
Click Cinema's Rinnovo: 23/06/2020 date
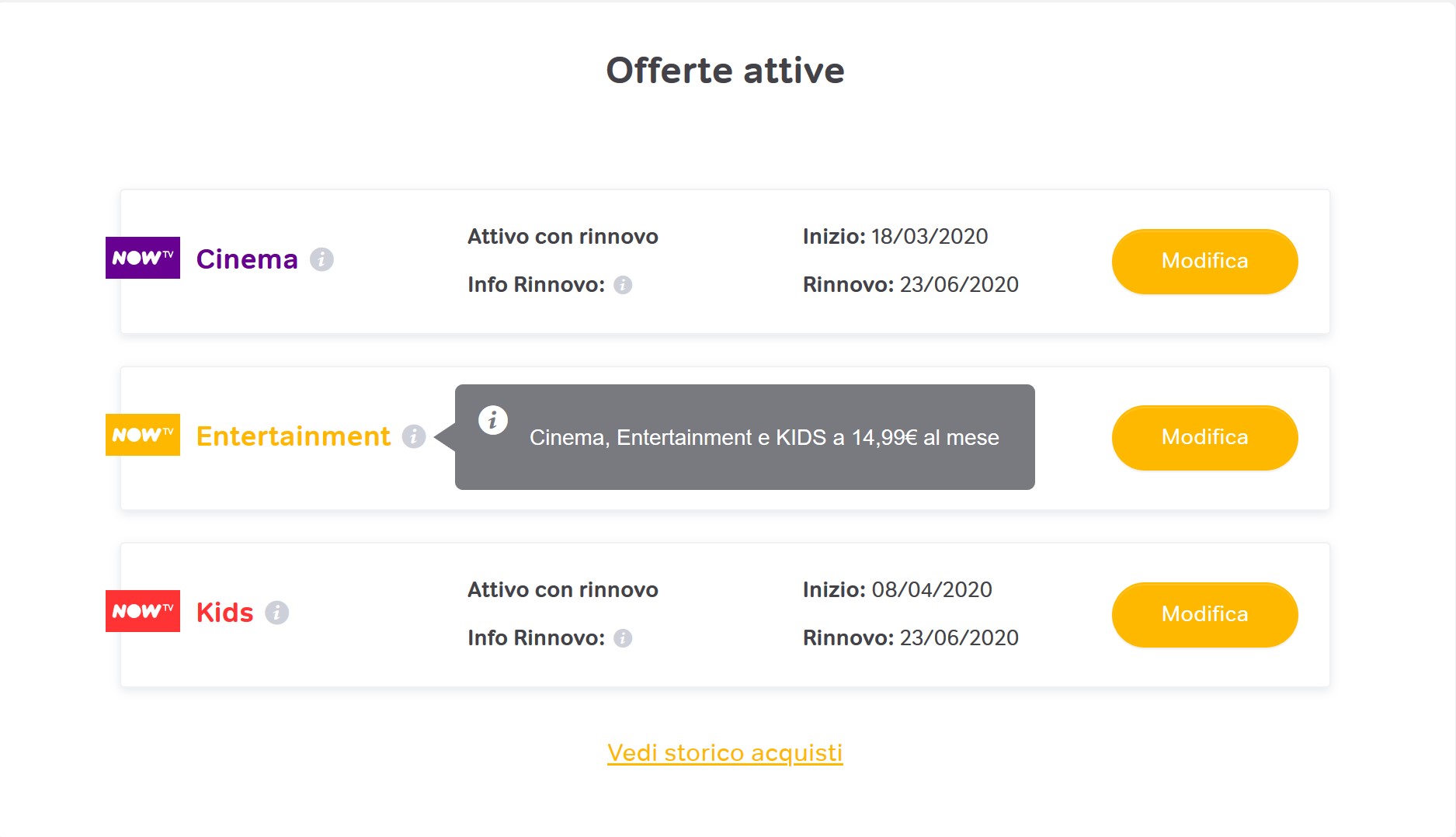pyautogui.click(x=911, y=285)
